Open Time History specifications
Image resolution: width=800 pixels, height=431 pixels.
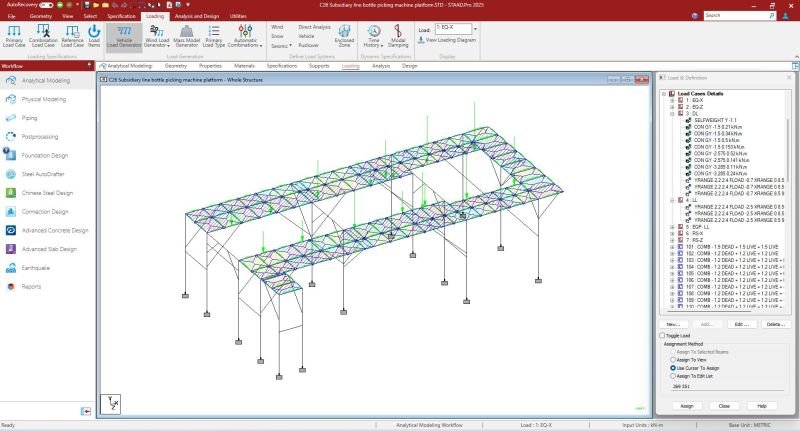(x=373, y=36)
